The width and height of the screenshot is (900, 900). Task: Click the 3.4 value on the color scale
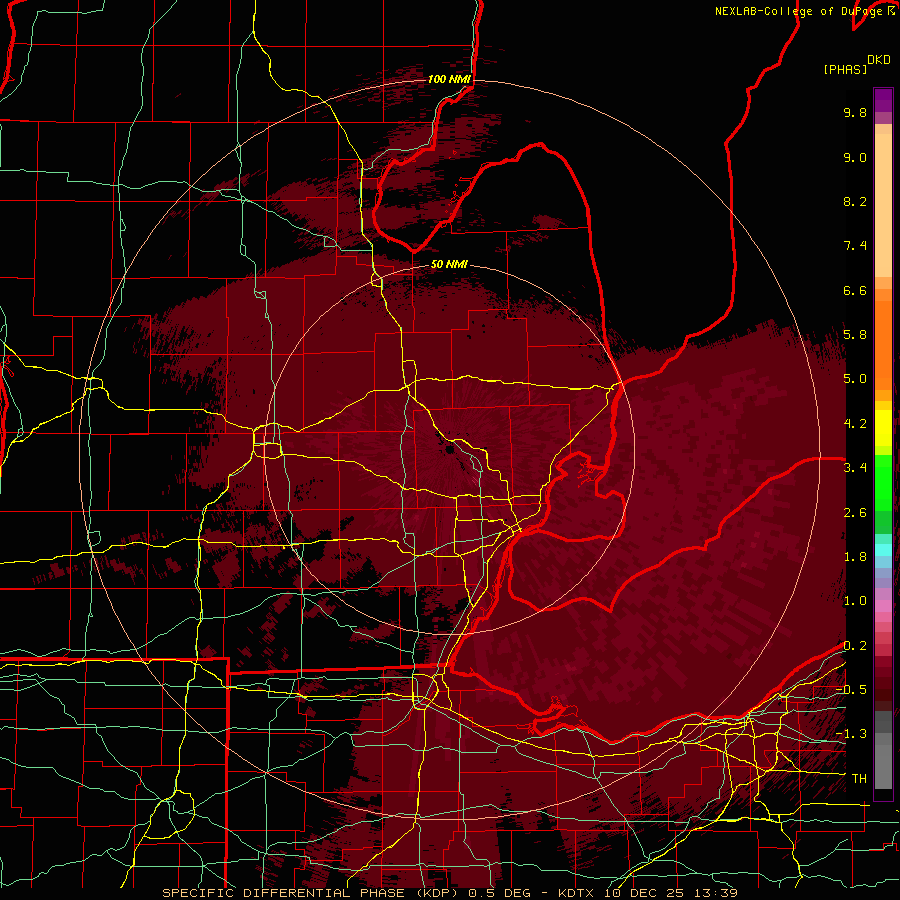tap(855, 468)
